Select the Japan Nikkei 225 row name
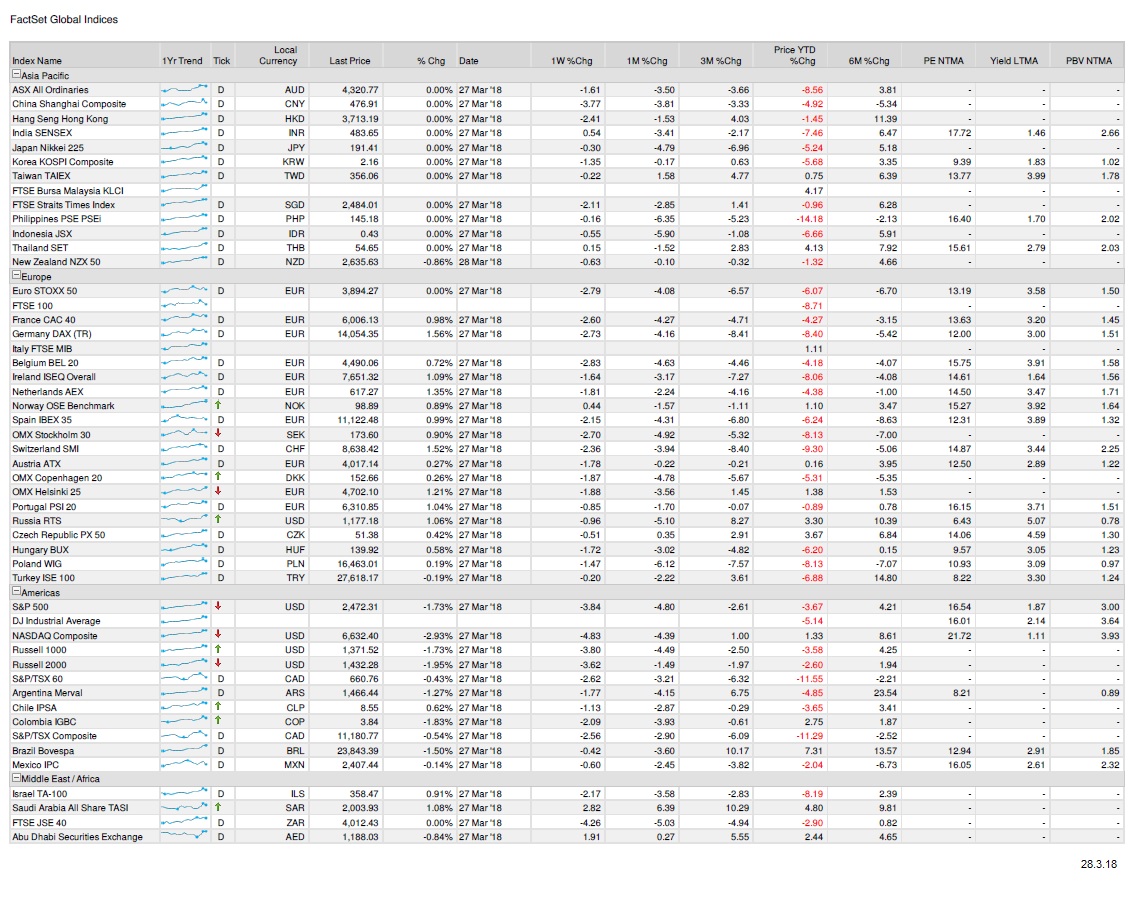The height and width of the screenshot is (914, 1138). point(48,147)
